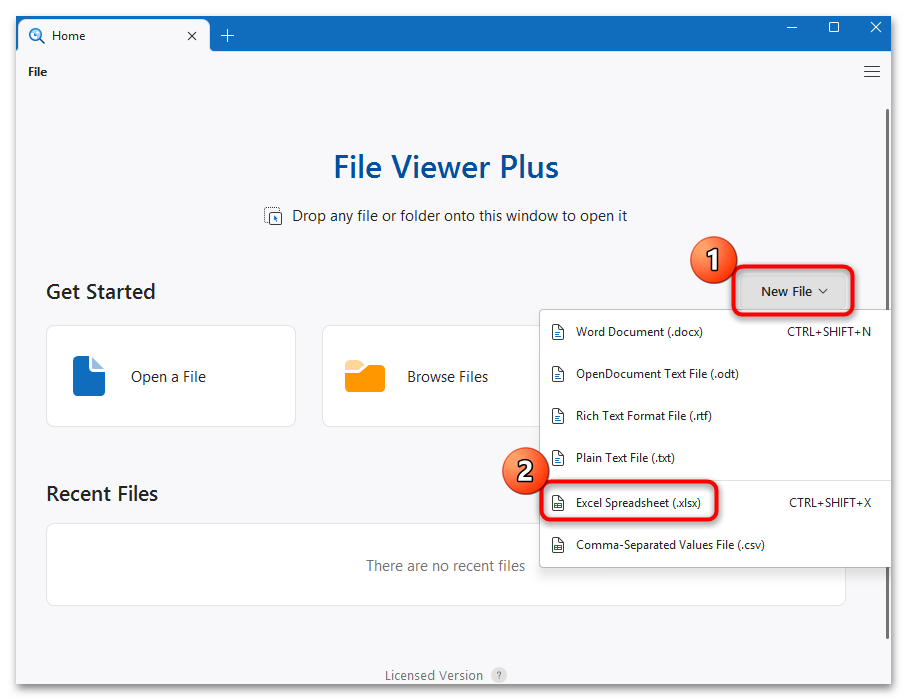The height and width of the screenshot is (700, 907).
Task: Click the green Excel Spreadsheet icon
Action: (x=558, y=502)
